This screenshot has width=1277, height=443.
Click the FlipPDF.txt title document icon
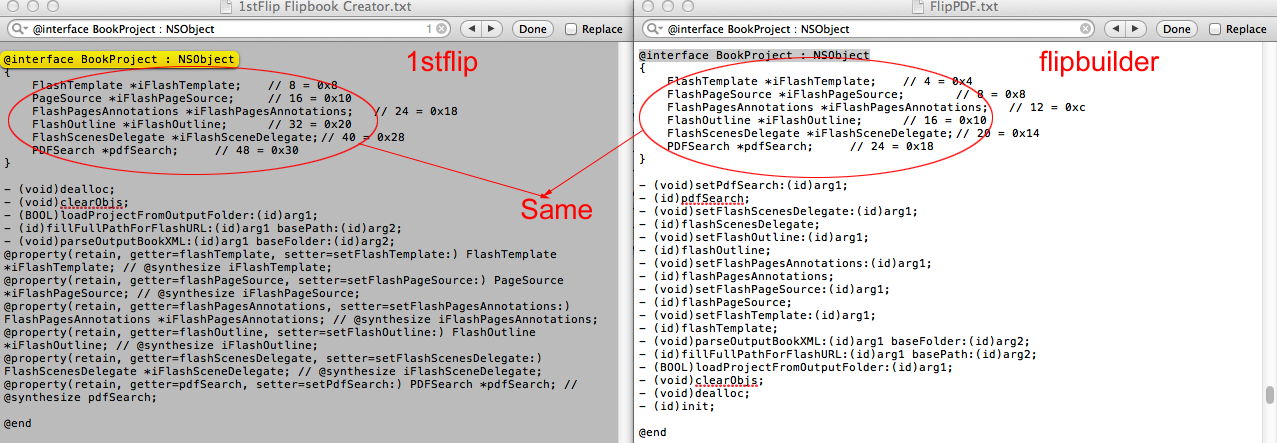918,8
